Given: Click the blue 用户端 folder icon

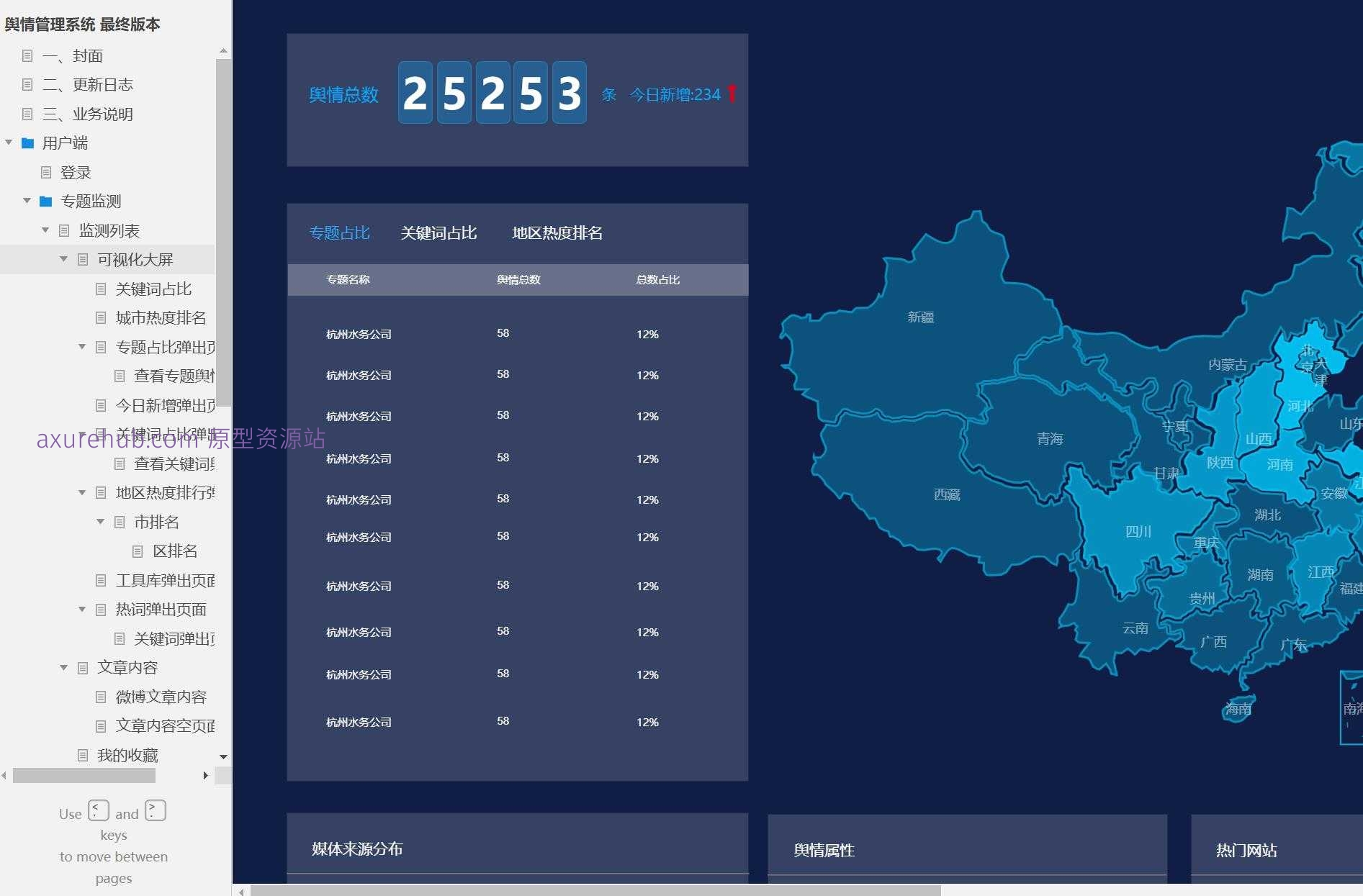Looking at the screenshot, I should (28, 143).
